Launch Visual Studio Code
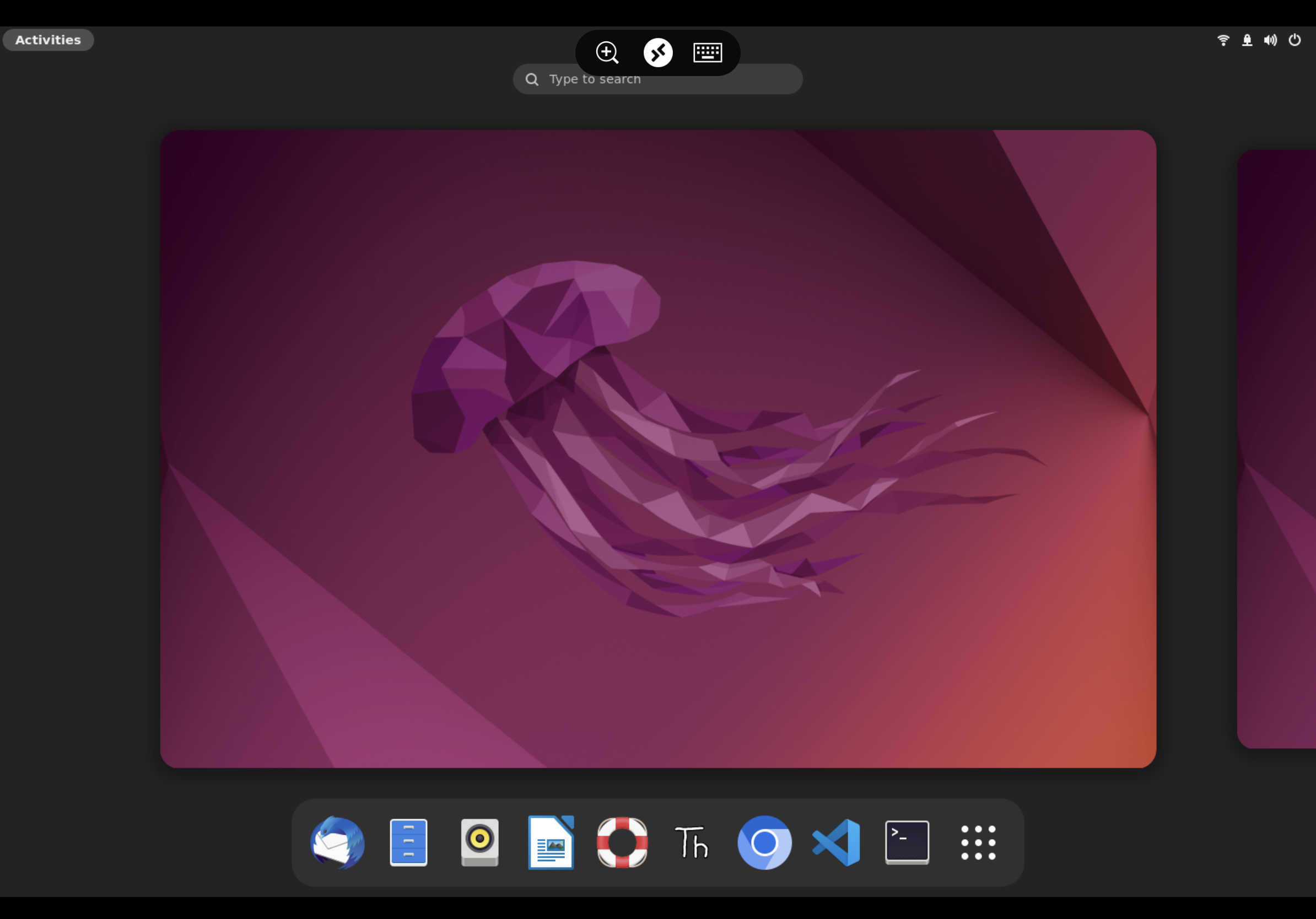 (835, 842)
